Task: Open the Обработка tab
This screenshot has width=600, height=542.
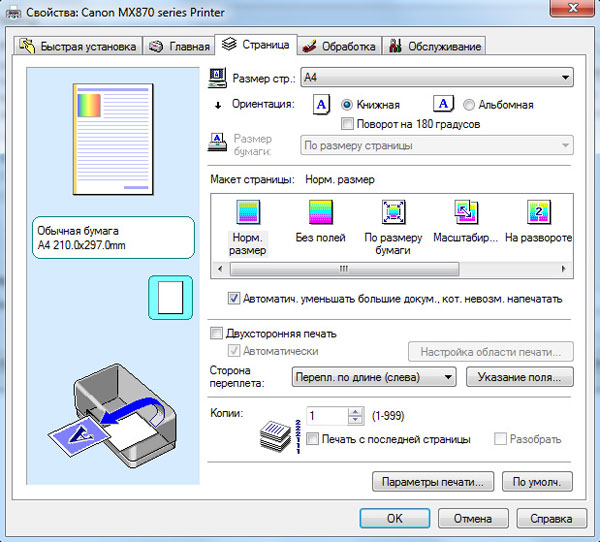Action: pyautogui.click(x=339, y=46)
